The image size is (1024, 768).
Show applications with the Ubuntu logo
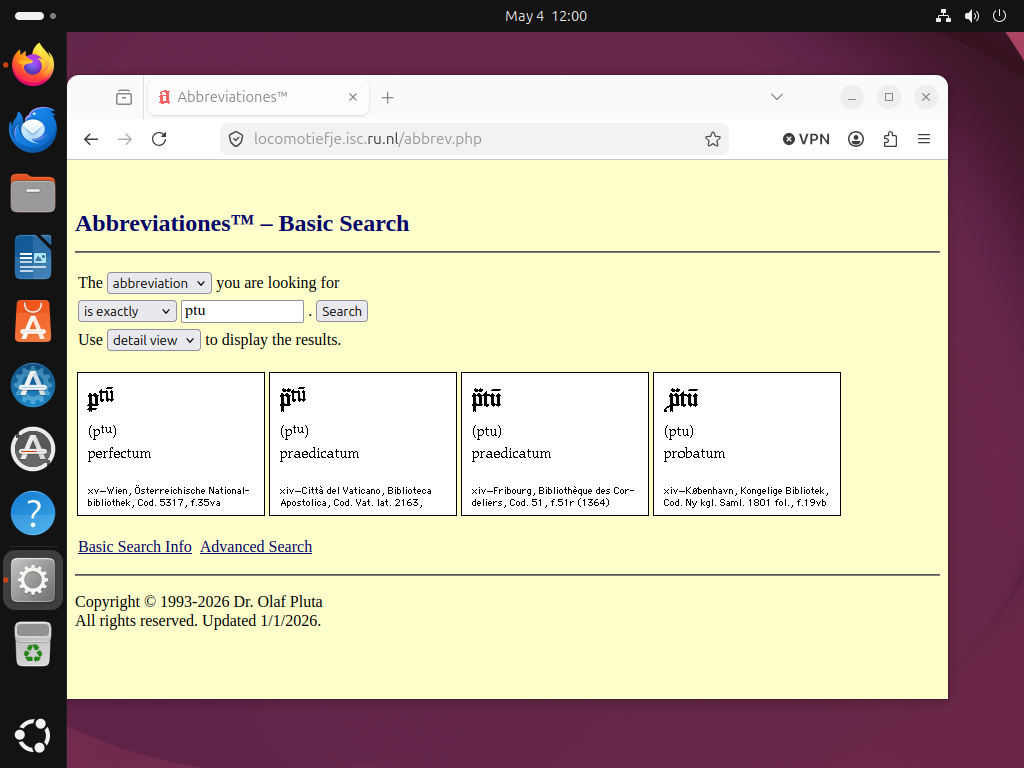pos(33,736)
